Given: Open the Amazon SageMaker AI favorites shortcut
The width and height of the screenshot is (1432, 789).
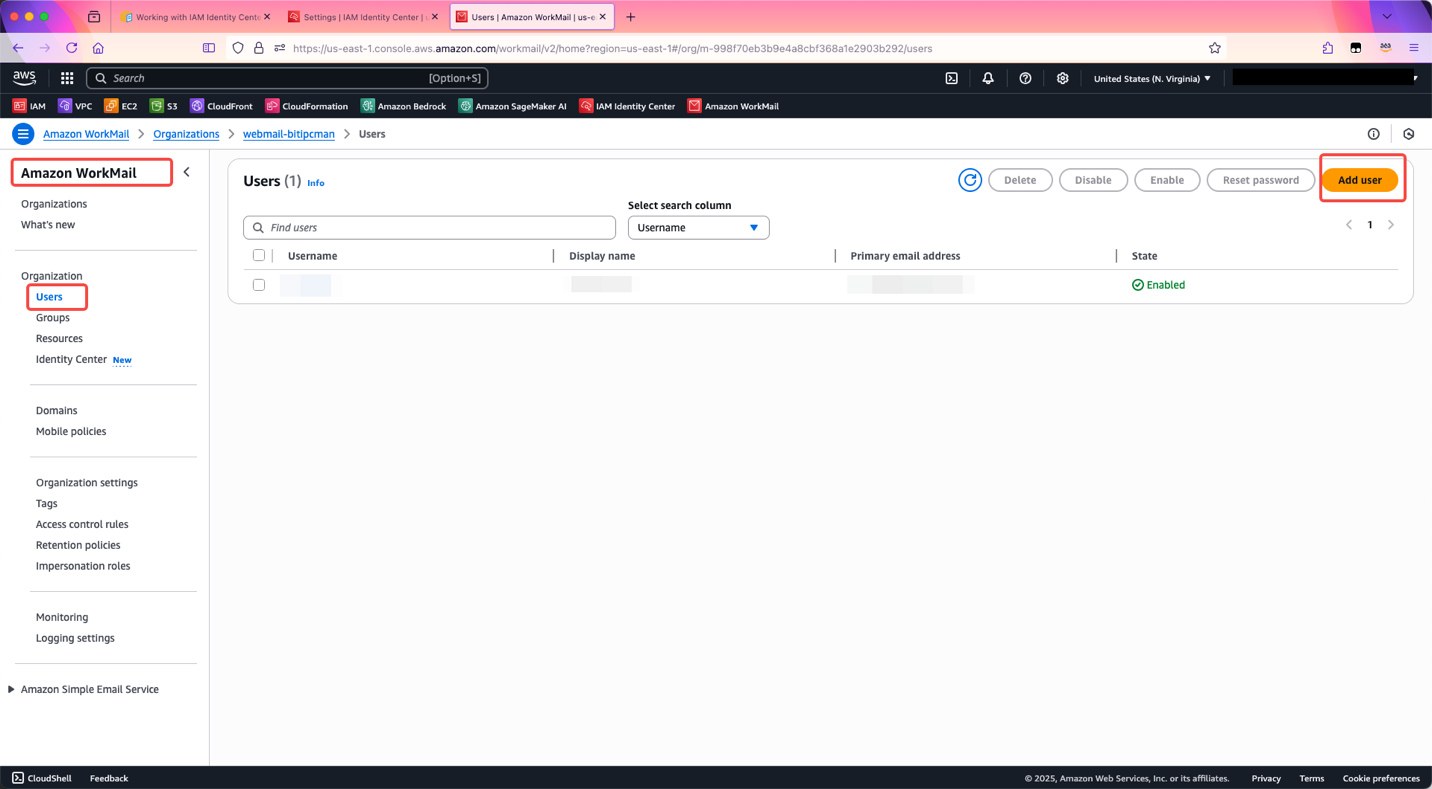Looking at the screenshot, I should (513, 106).
